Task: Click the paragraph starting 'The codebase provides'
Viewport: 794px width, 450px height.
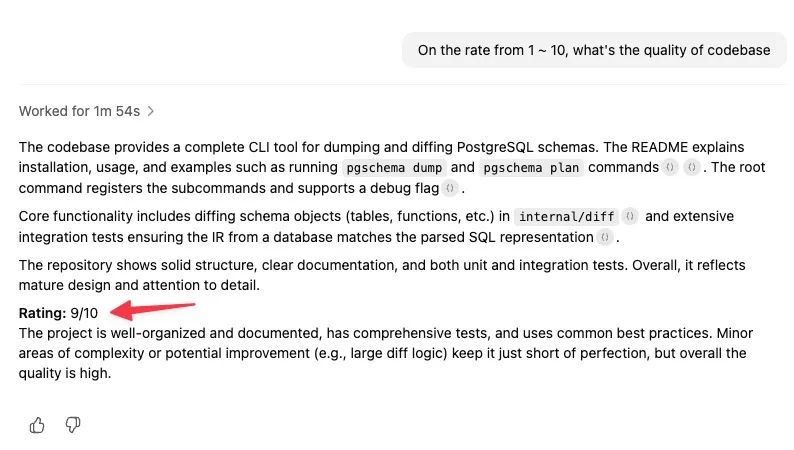Action: click(380, 166)
